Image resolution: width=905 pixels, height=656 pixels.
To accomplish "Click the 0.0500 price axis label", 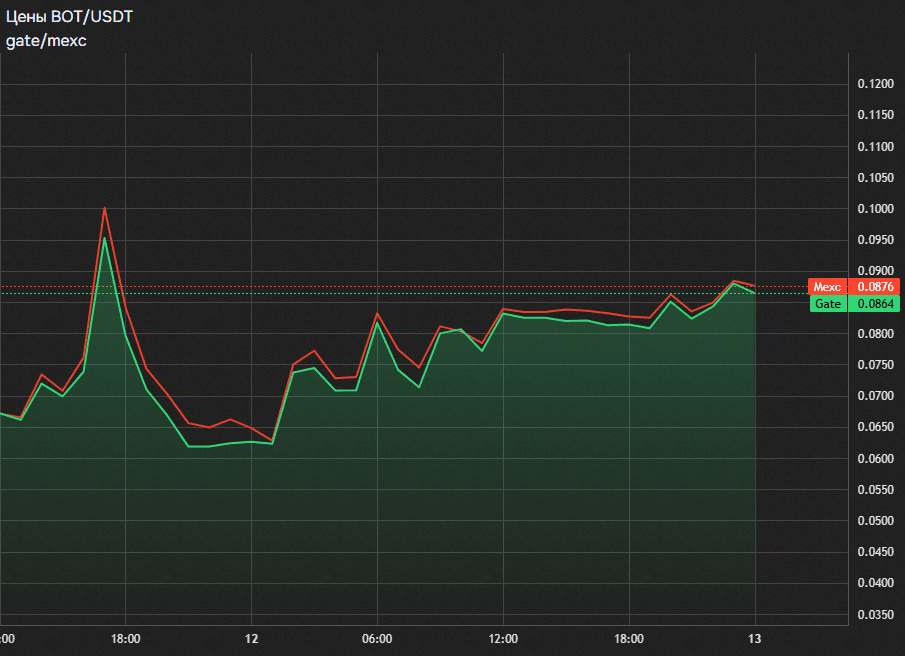I will tap(875, 521).
